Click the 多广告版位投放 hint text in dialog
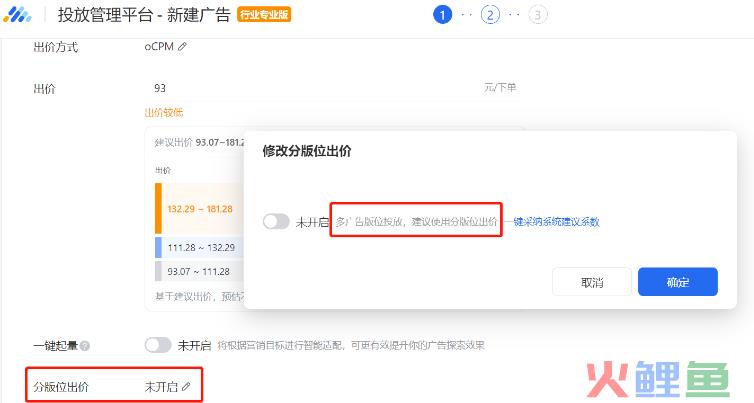This screenshot has width=754, height=403. pyautogui.click(x=416, y=222)
